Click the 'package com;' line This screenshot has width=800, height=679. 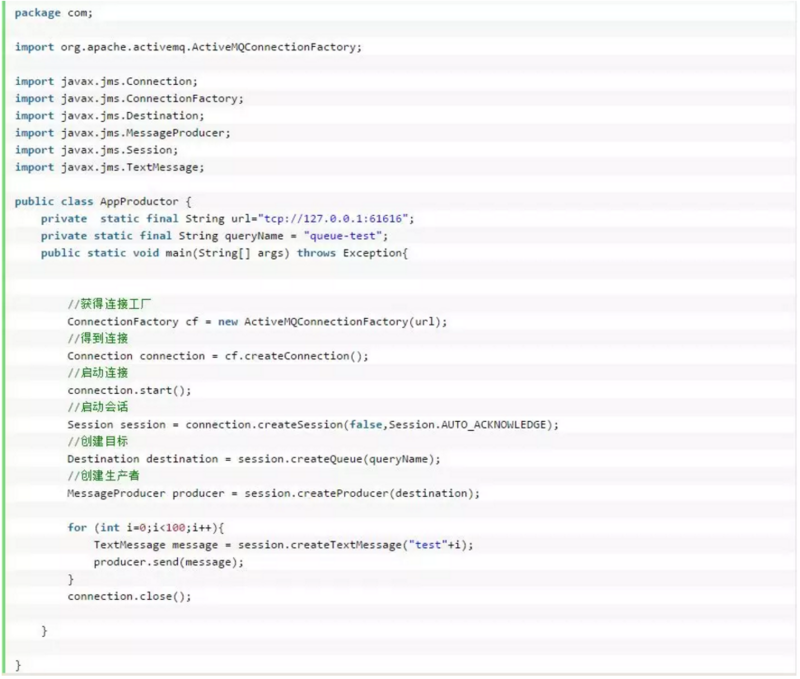[54, 13]
